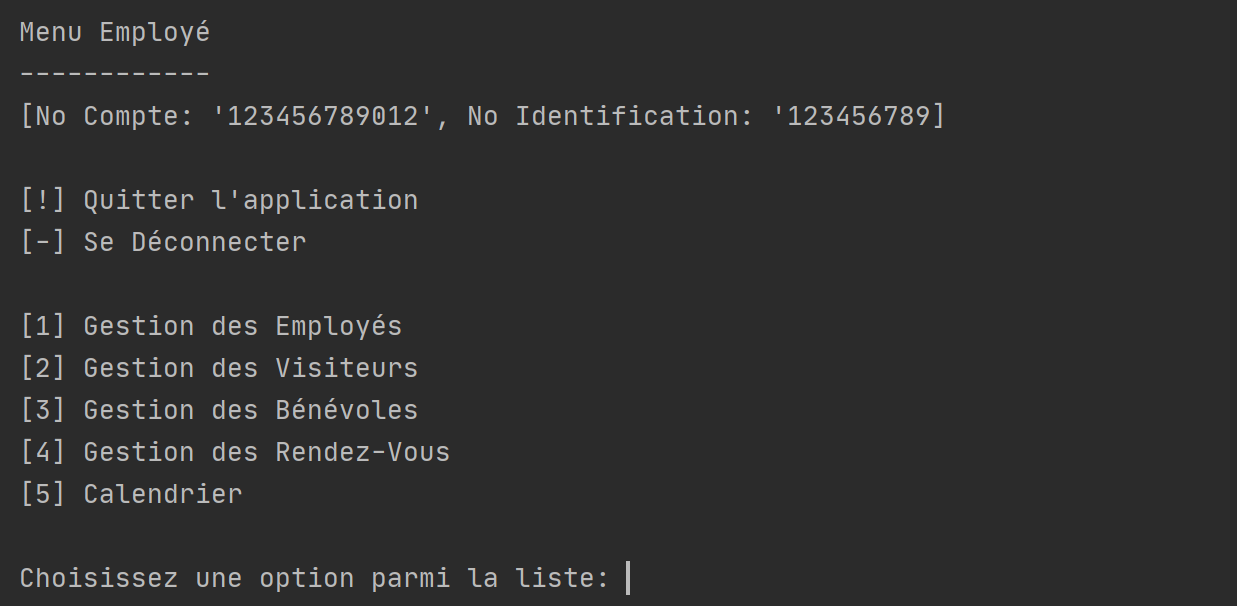
Task: Select the 'Calendrier' menu entry
Action: 131,494
